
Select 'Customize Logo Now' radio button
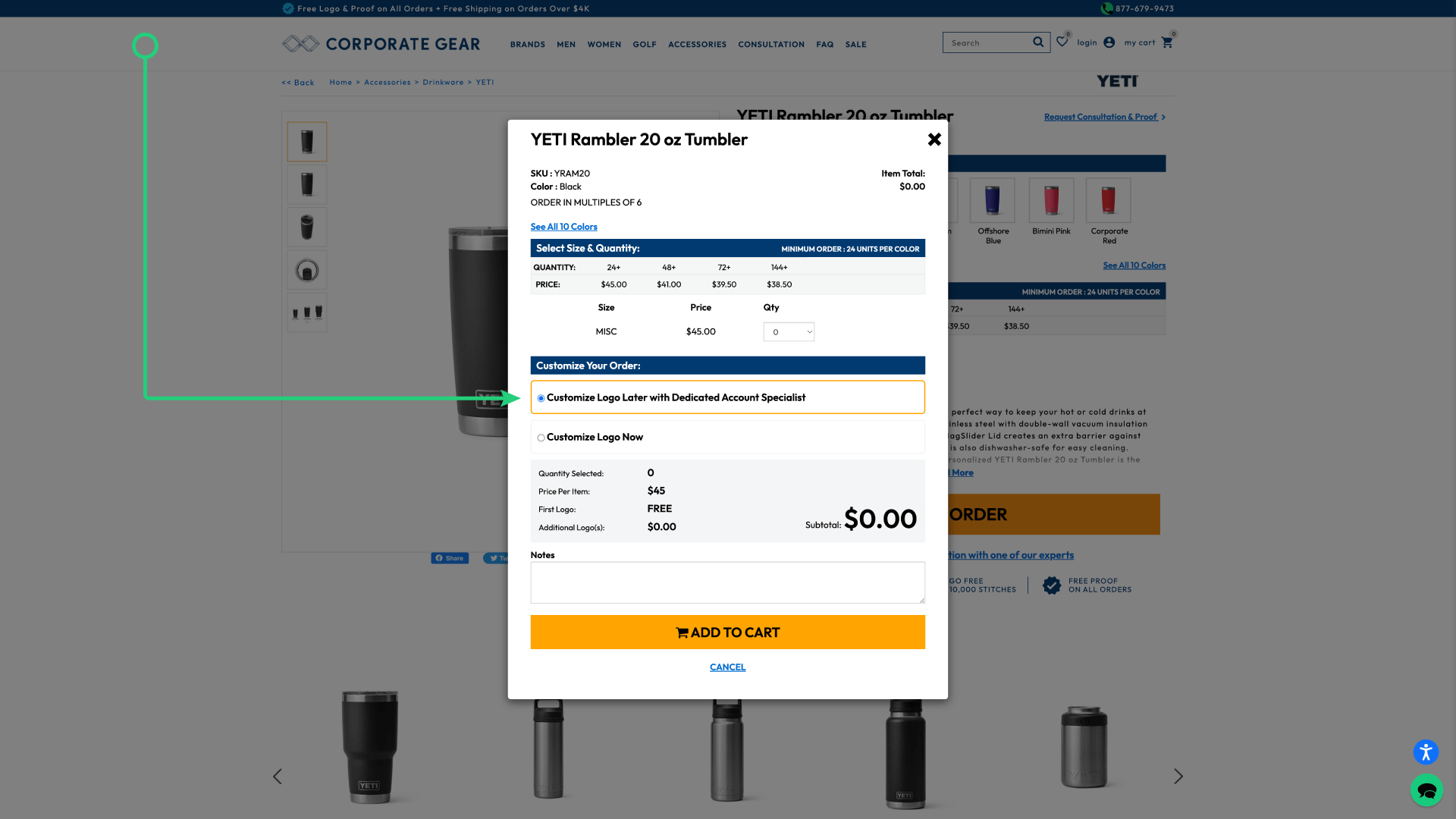(540, 437)
